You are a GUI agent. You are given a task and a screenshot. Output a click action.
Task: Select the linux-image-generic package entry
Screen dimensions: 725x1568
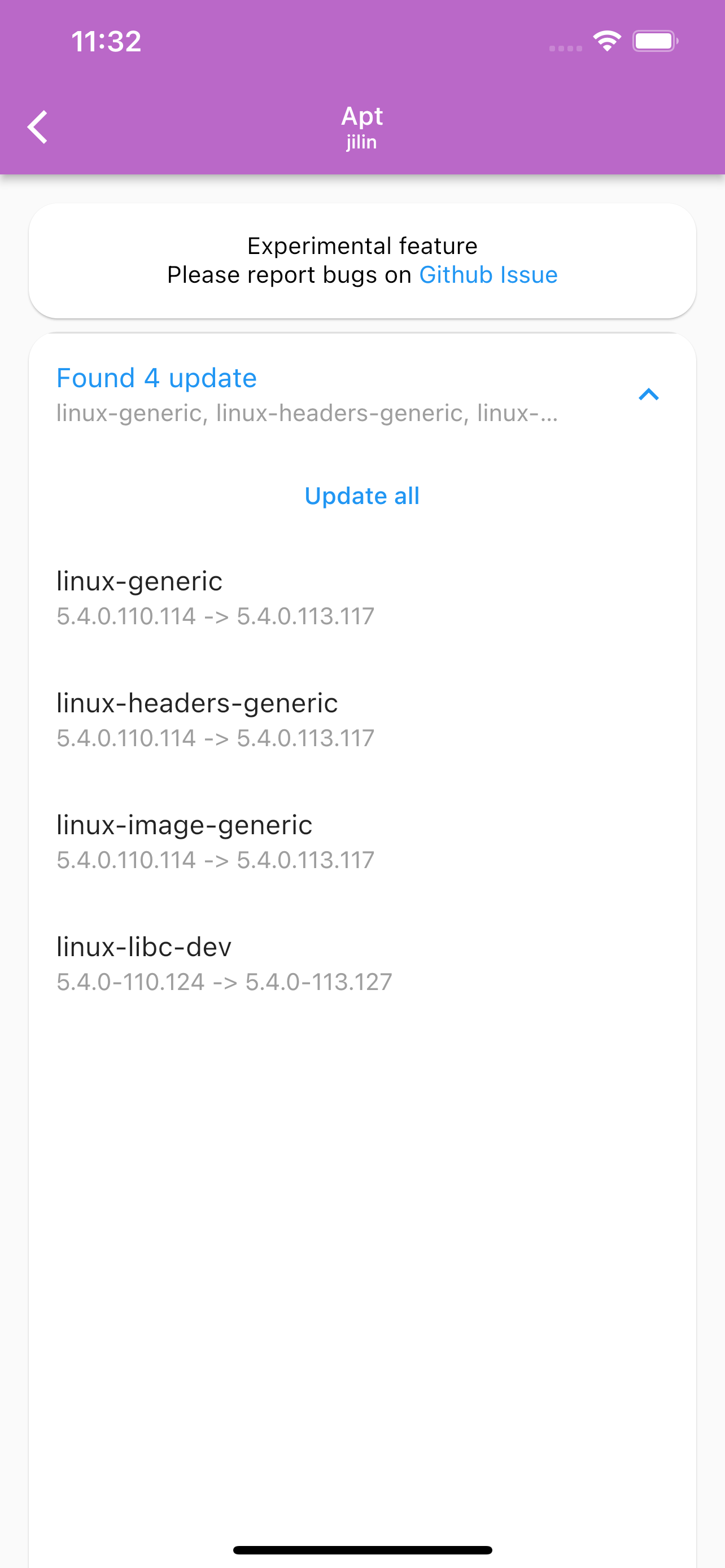coord(185,825)
